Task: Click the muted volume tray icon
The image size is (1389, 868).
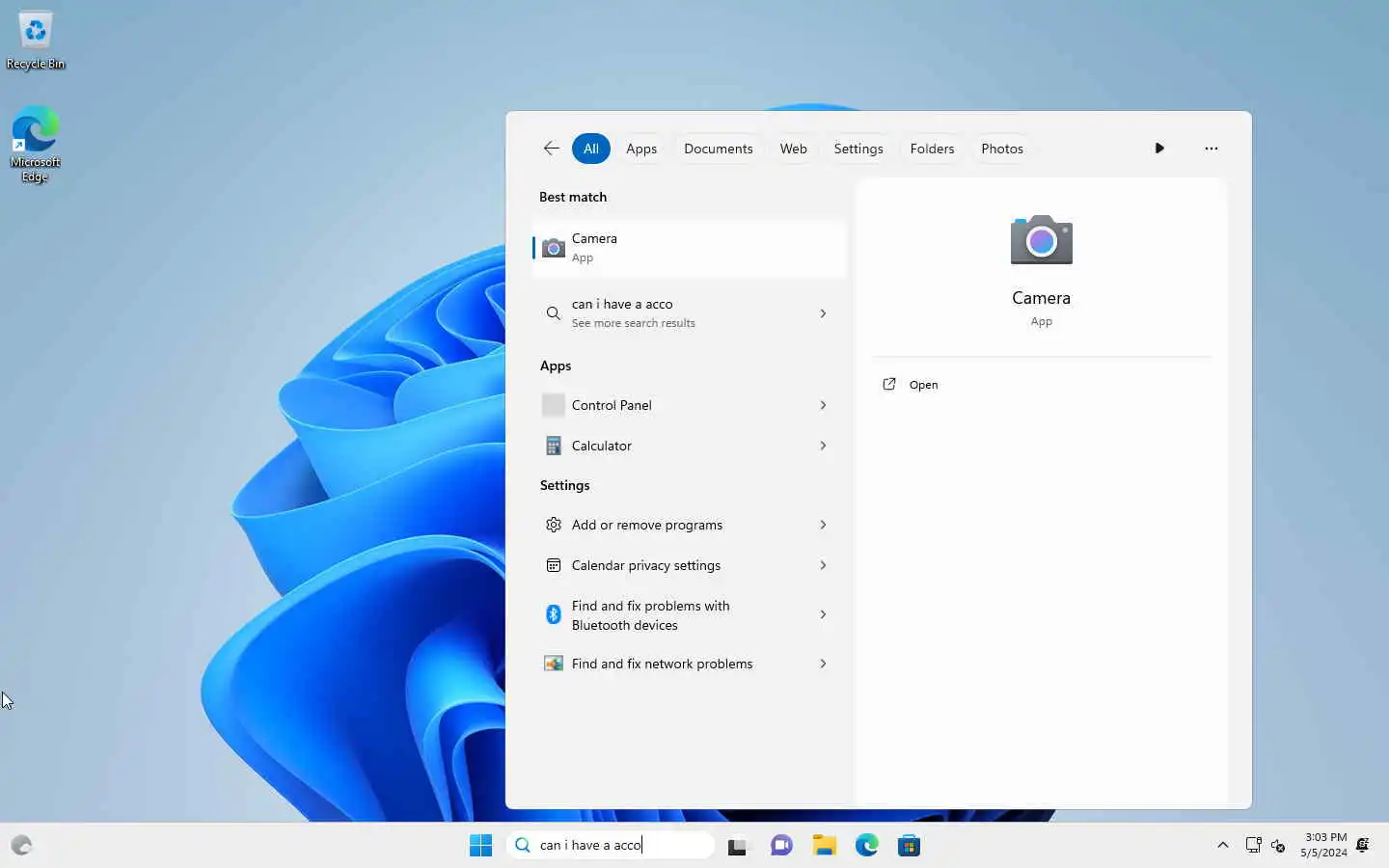Action: pyautogui.click(x=1278, y=846)
